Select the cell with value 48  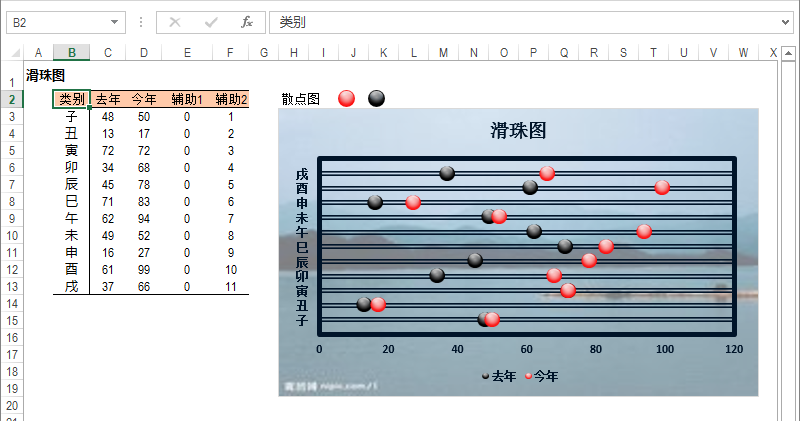click(108, 116)
